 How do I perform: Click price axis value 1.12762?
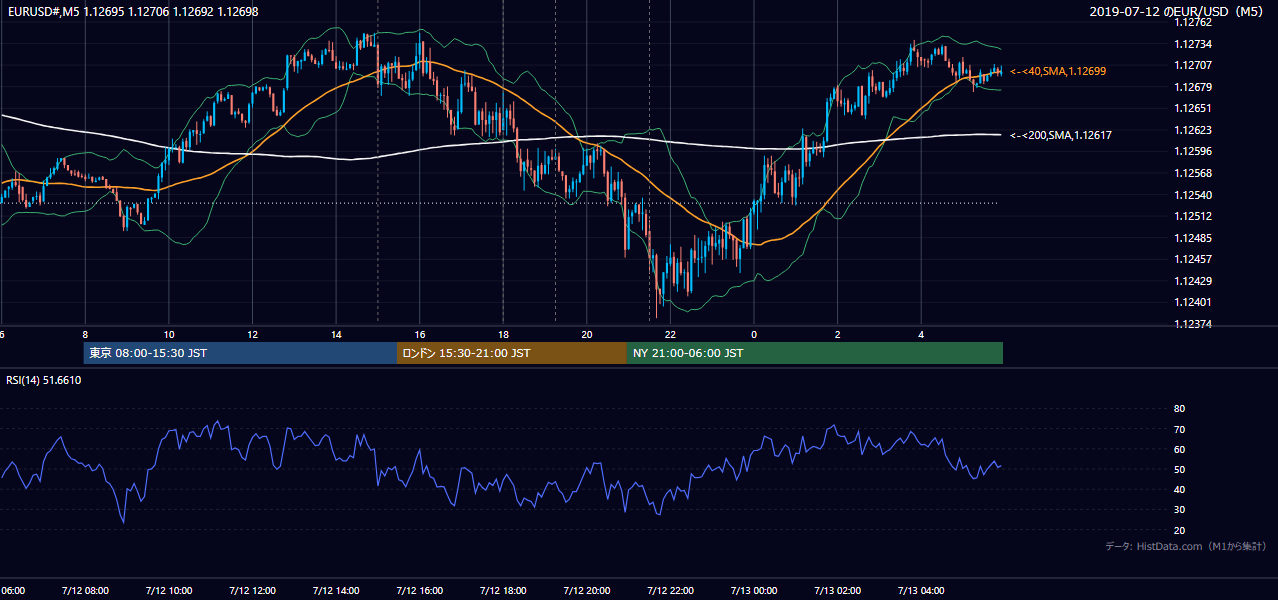(x=1192, y=22)
